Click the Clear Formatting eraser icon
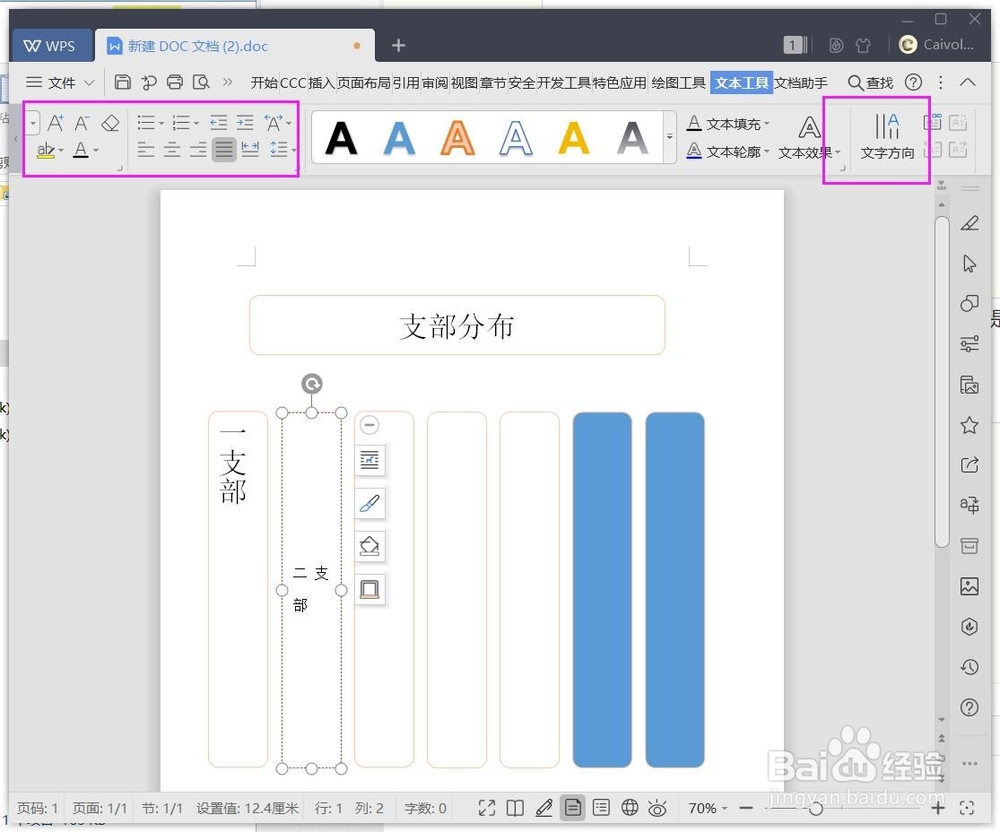This screenshot has width=1000, height=832. point(110,122)
